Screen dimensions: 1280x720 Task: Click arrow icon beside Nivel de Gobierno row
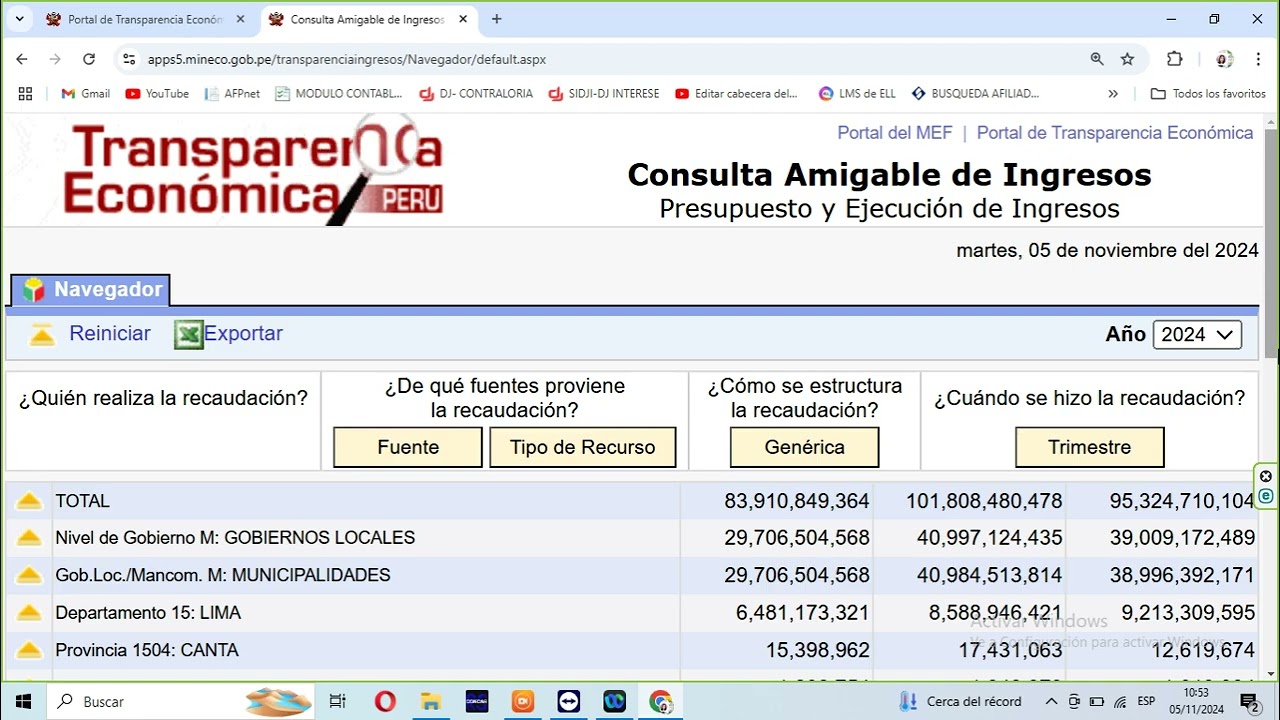point(29,538)
